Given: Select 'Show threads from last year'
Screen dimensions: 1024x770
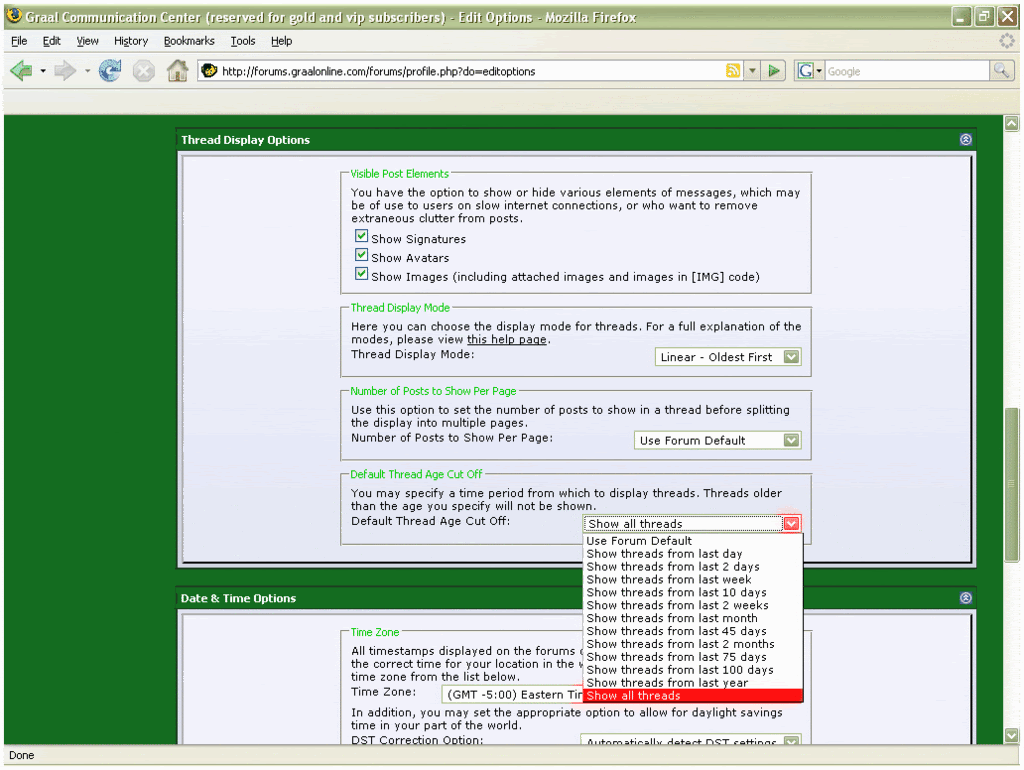Looking at the screenshot, I should 692,683.
